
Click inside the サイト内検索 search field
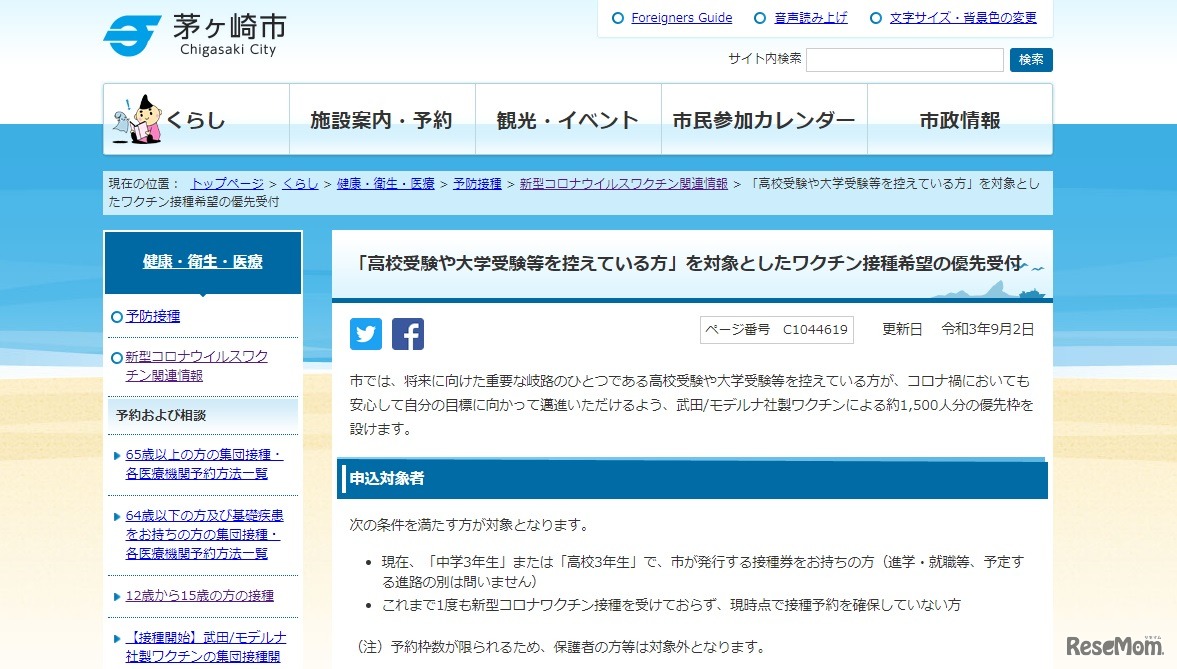point(903,60)
